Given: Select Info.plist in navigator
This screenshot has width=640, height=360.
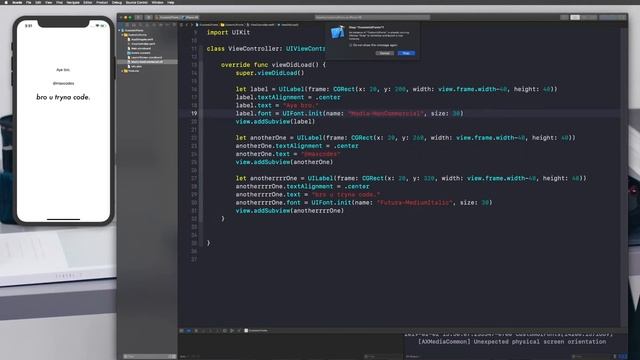Looking at the screenshot, I should pos(136,67).
